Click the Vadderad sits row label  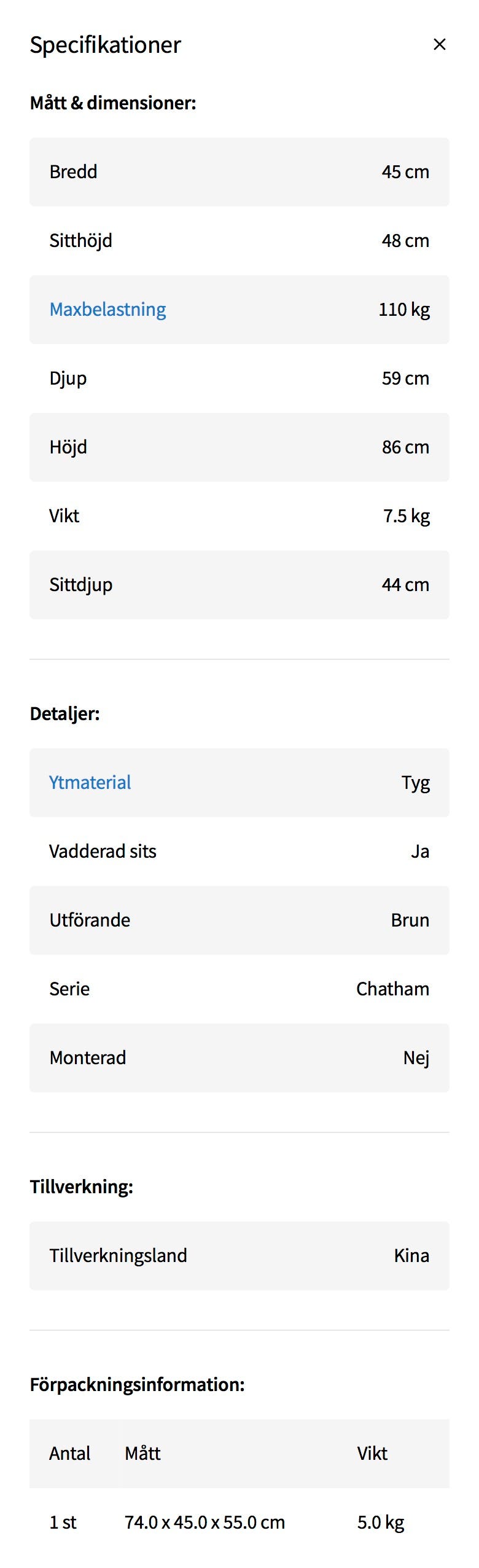(103, 851)
